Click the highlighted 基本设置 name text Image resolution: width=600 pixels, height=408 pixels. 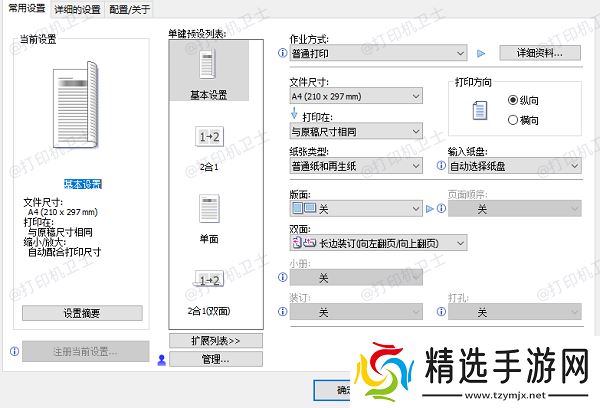coord(83,184)
